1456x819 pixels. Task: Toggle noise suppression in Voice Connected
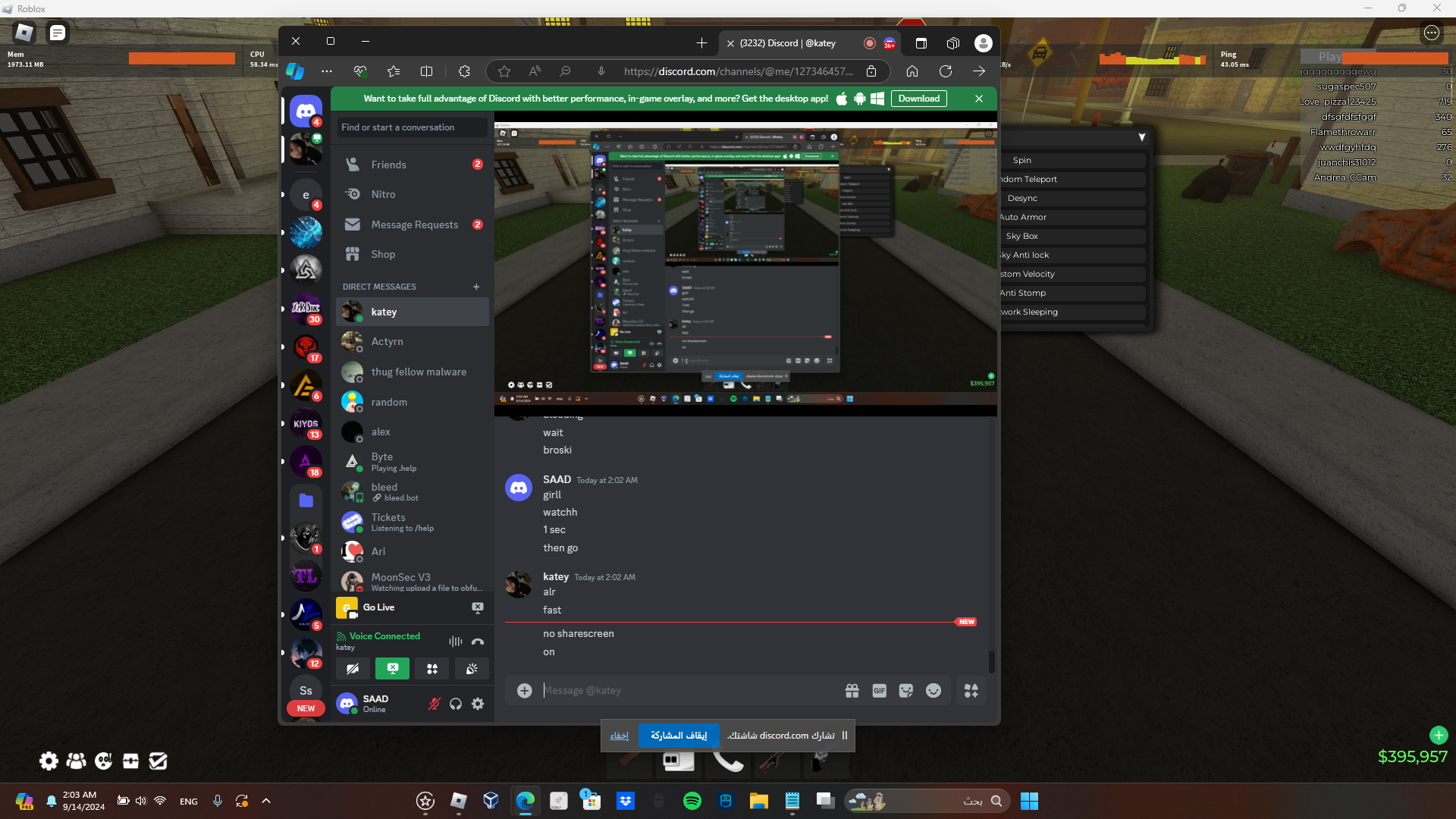point(455,642)
